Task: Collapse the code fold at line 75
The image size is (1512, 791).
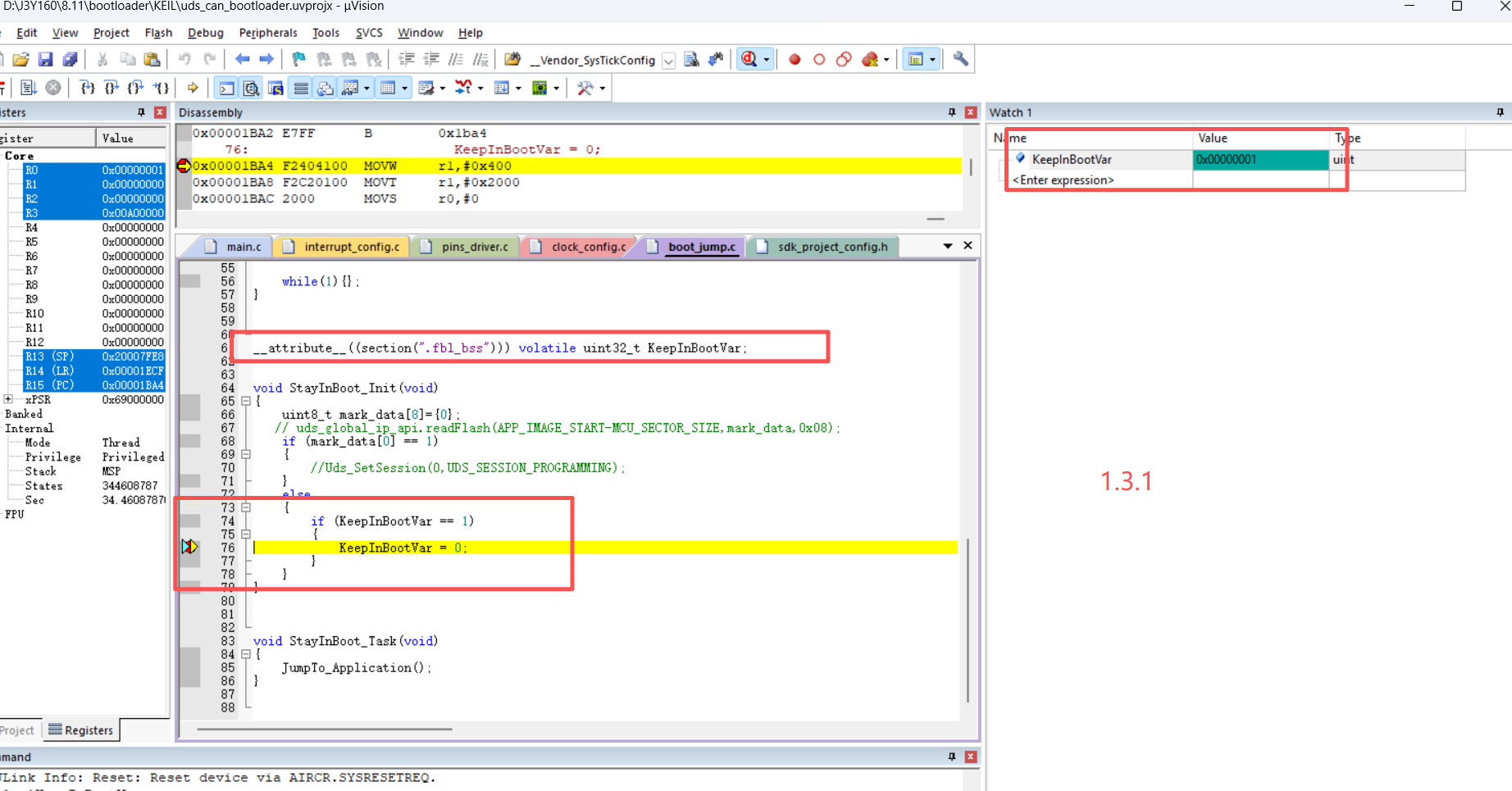Action: tap(245, 534)
